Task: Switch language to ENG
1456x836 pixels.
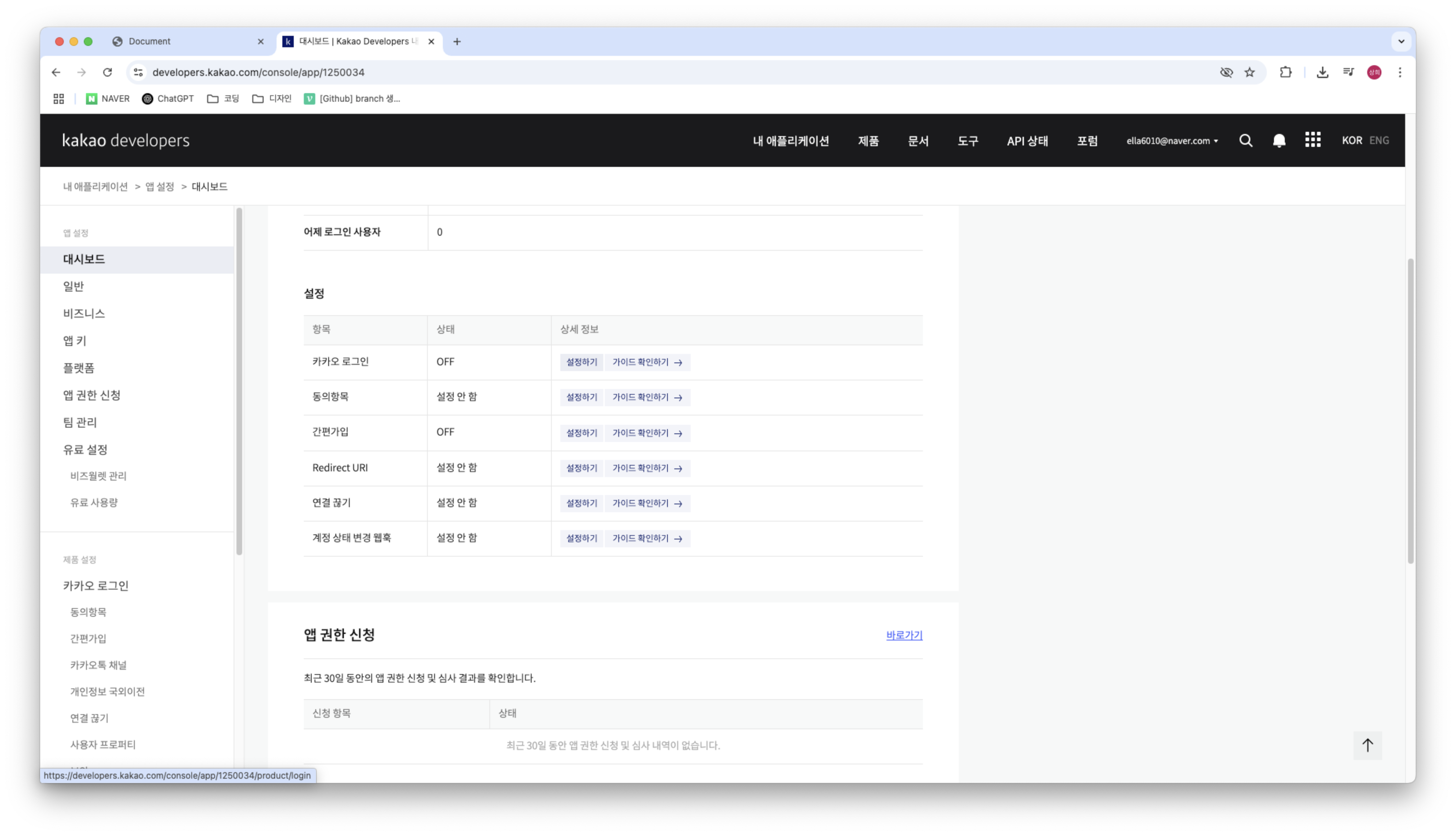Action: 1379,141
